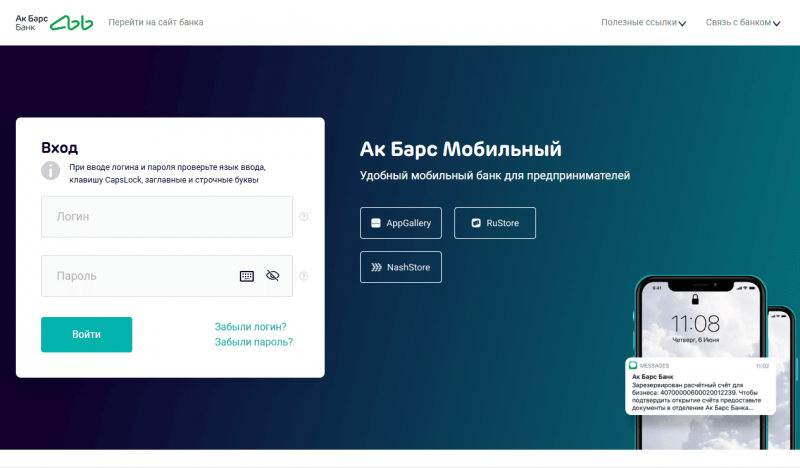Open the AppGallery store button

coord(401,223)
